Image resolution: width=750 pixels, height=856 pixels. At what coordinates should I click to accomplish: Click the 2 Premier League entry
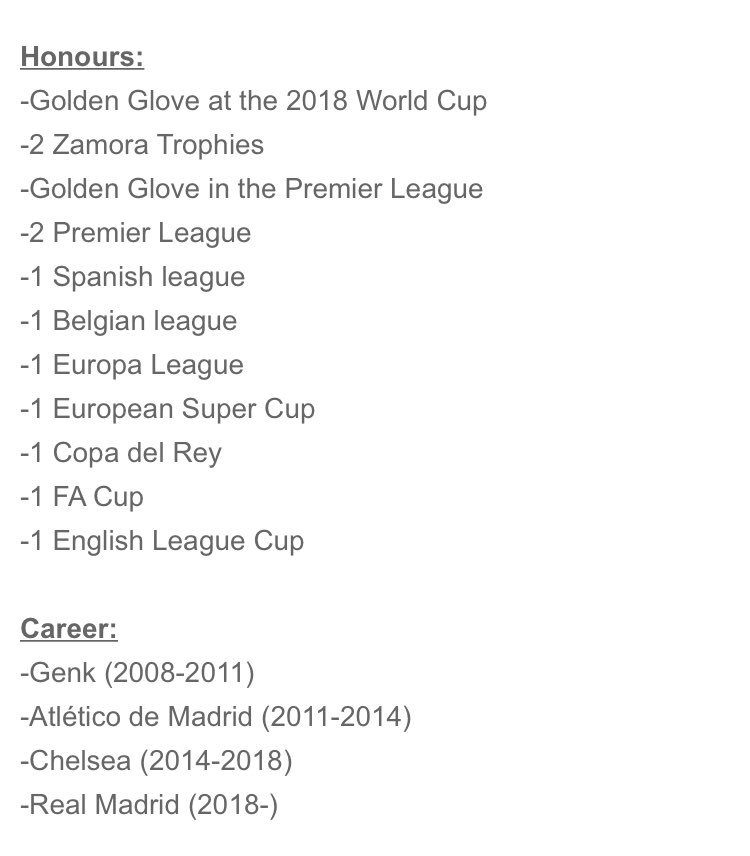pyautogui.click(x=136, y=233)
